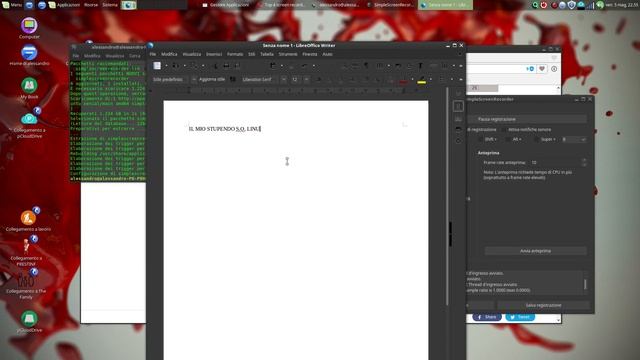640x360 pixels.
Task: Switch to SimpleScreenRecorder taskbar window button
Action: pos(391,5)
